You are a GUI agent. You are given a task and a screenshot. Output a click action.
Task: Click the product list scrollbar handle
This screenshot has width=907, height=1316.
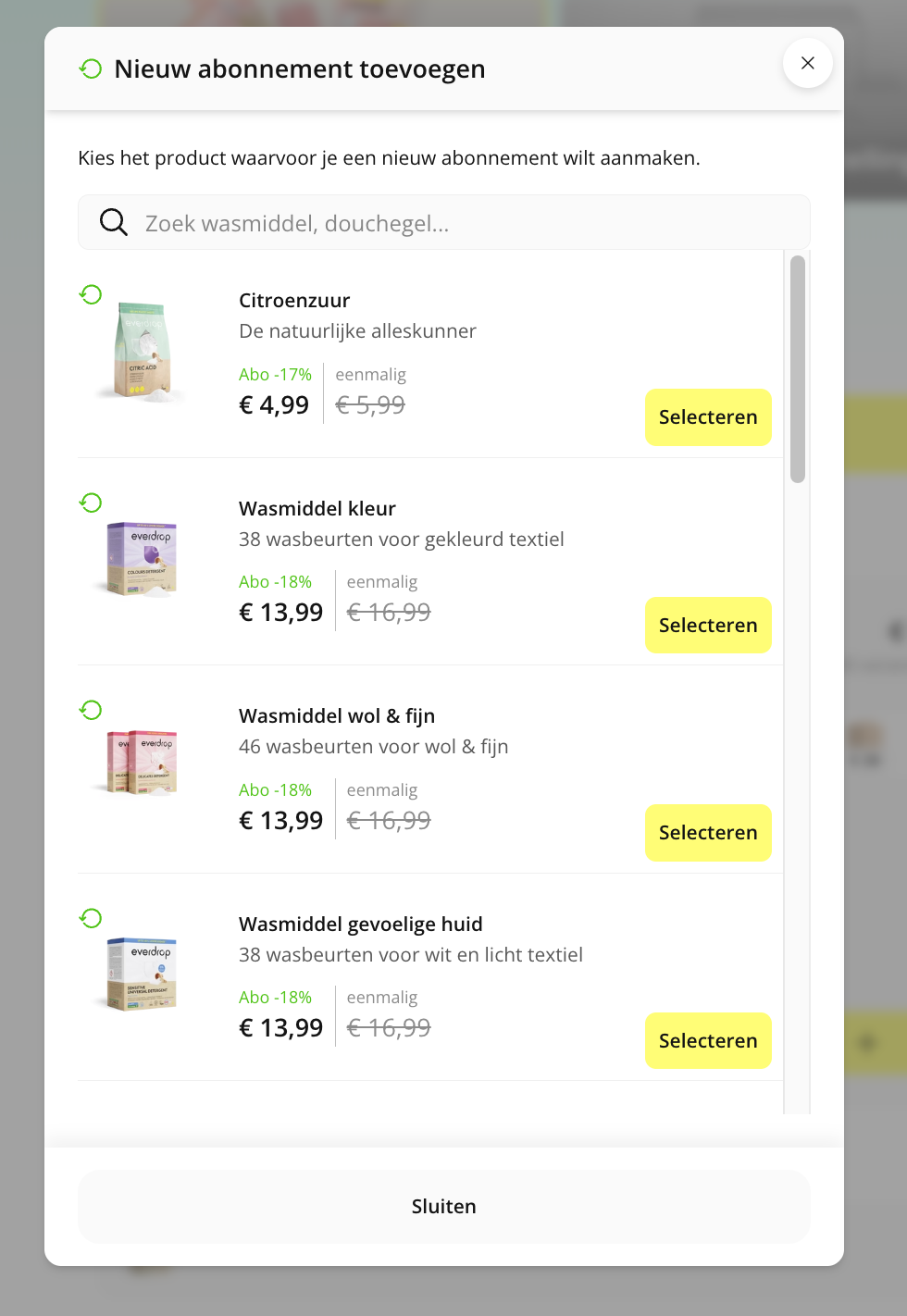tap(799, 368)
